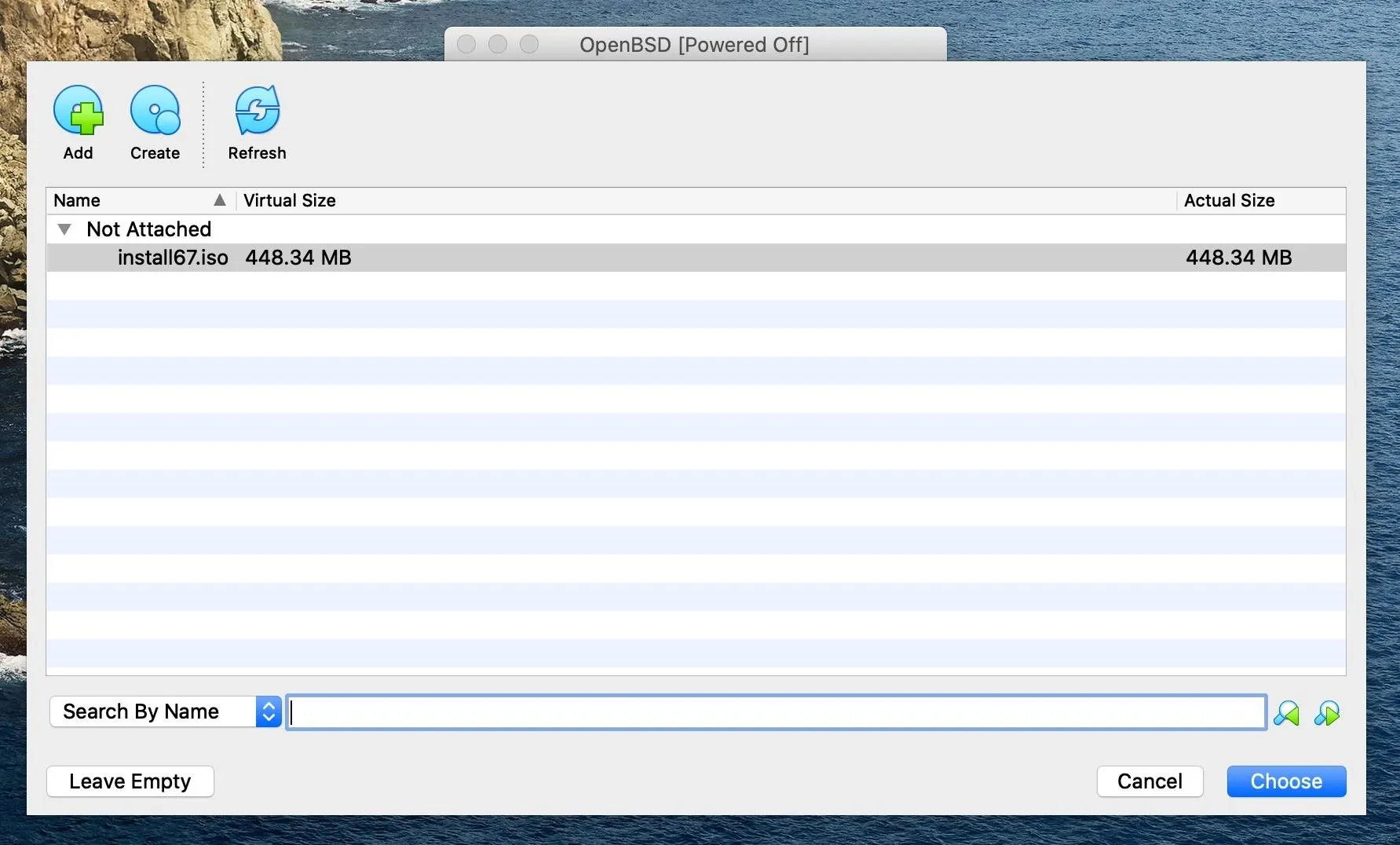
Task: Focus the search text field
Action: pyautogui.click(x=776, y=712)
